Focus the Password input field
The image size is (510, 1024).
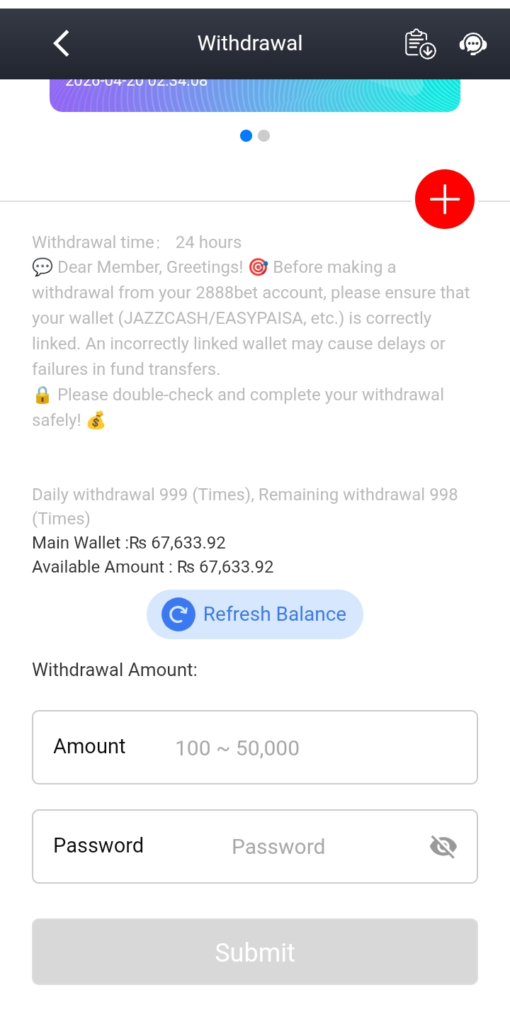255,846
